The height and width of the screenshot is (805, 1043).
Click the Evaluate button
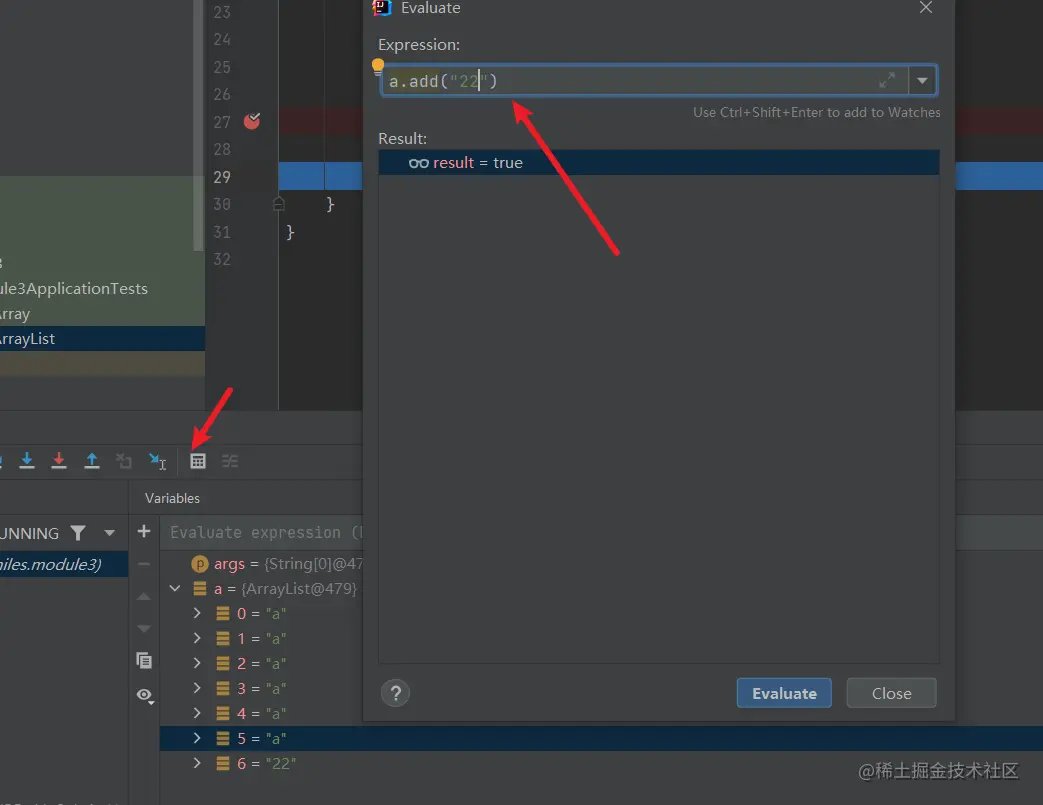coord(784,693)
